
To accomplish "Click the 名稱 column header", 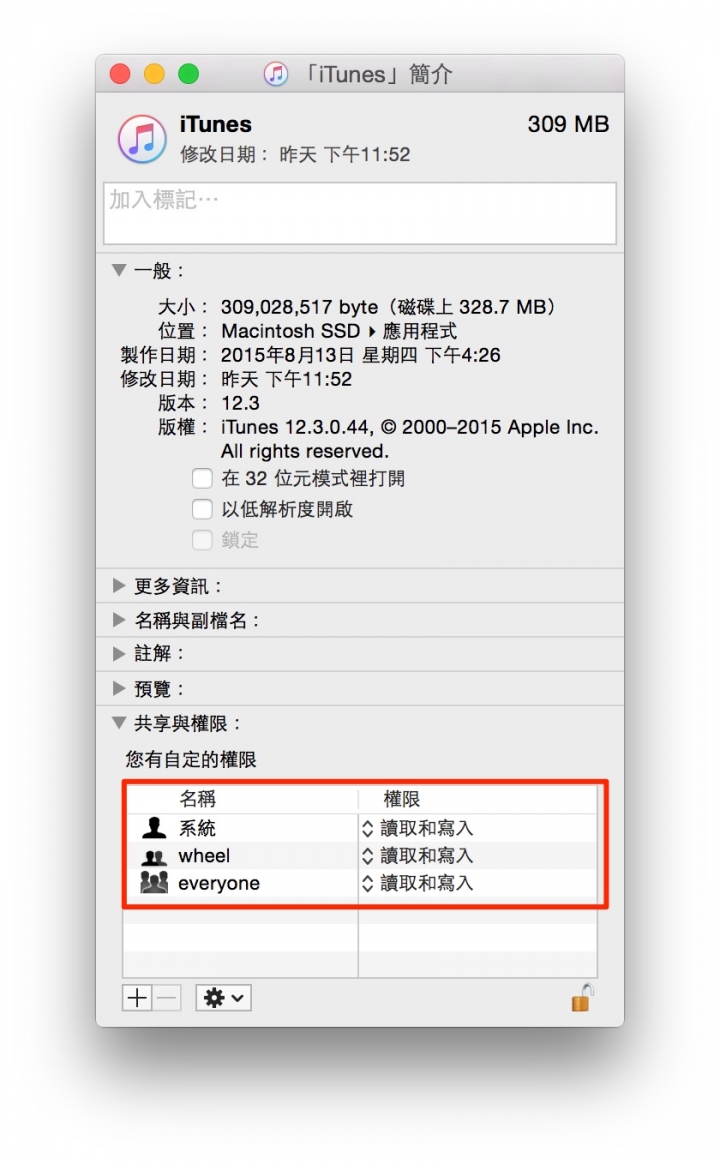I will point(197,799).
